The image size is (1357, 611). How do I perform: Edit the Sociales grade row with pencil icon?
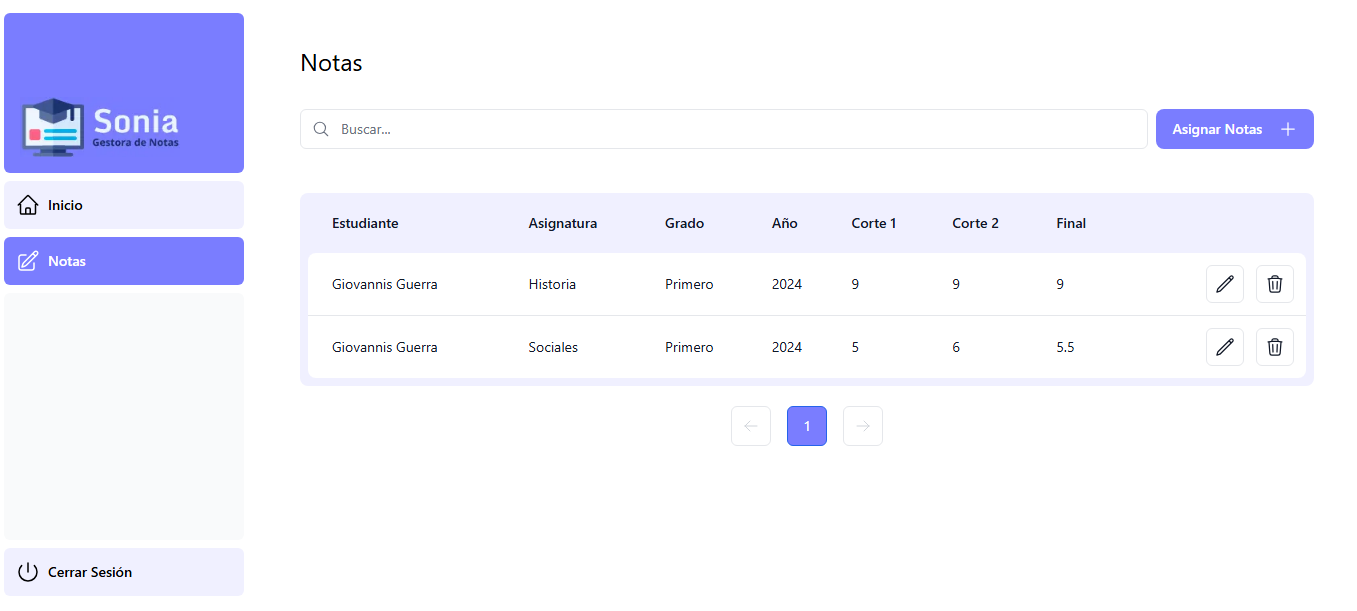click(x=1224, y=347)
